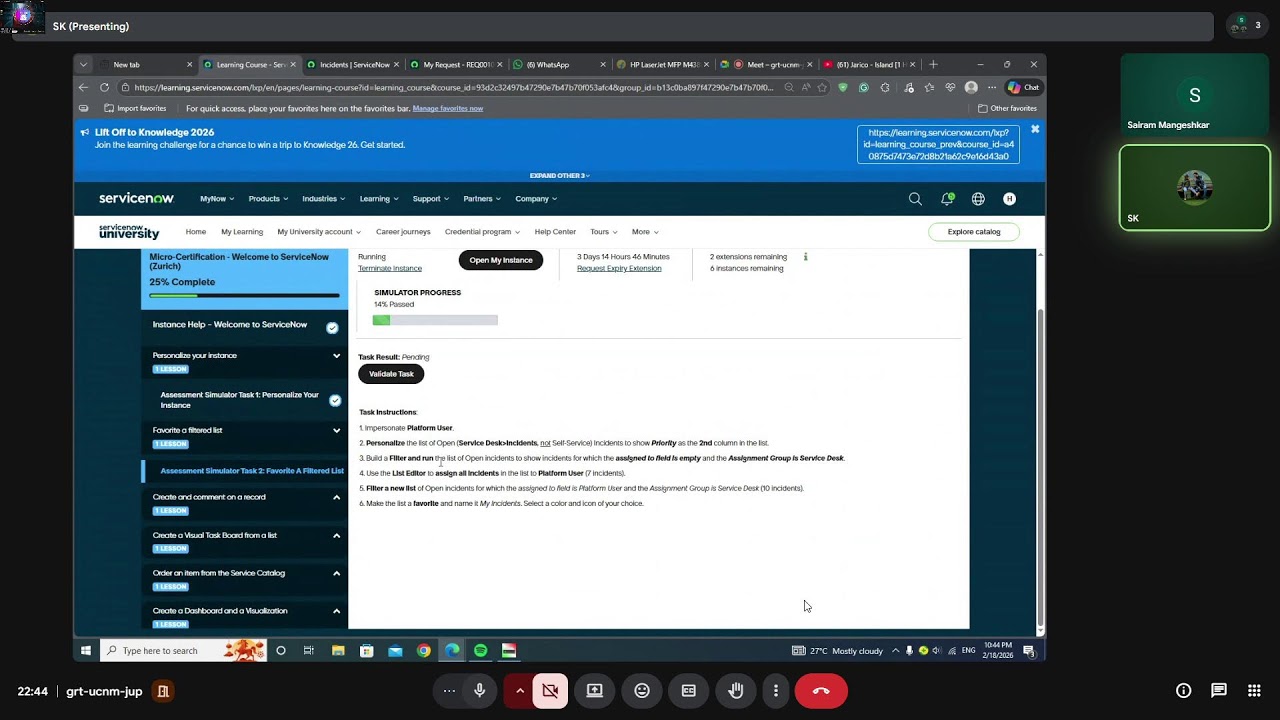Open Assessment Simulator Task 2 lesson
The image size is (1280, 720).
[x=252, y=471]
